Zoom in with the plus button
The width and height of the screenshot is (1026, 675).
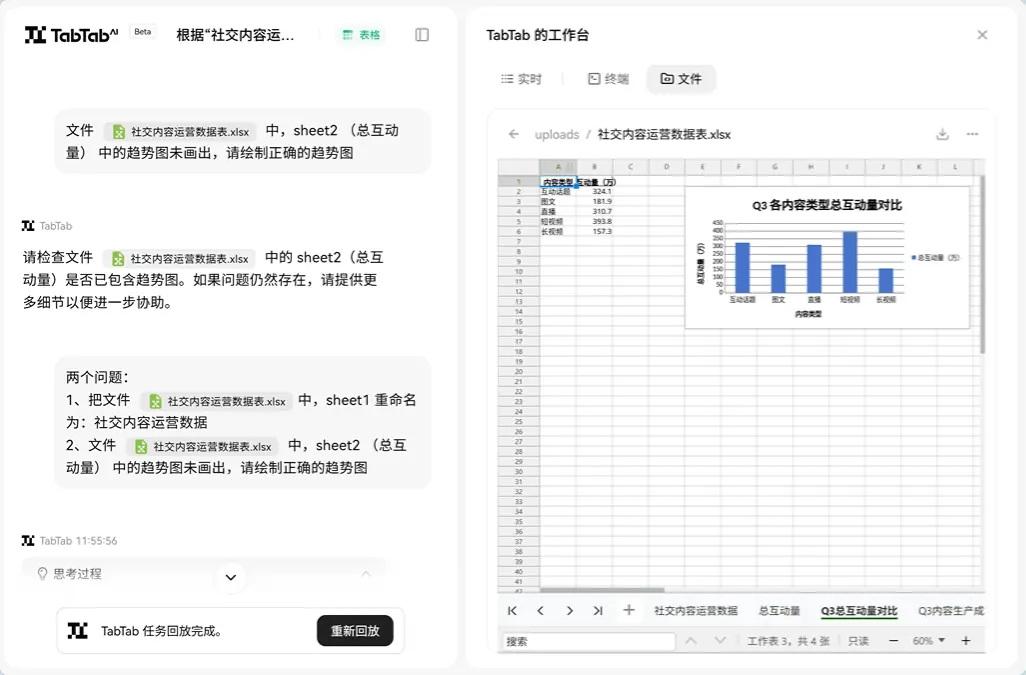coord(966,641)
